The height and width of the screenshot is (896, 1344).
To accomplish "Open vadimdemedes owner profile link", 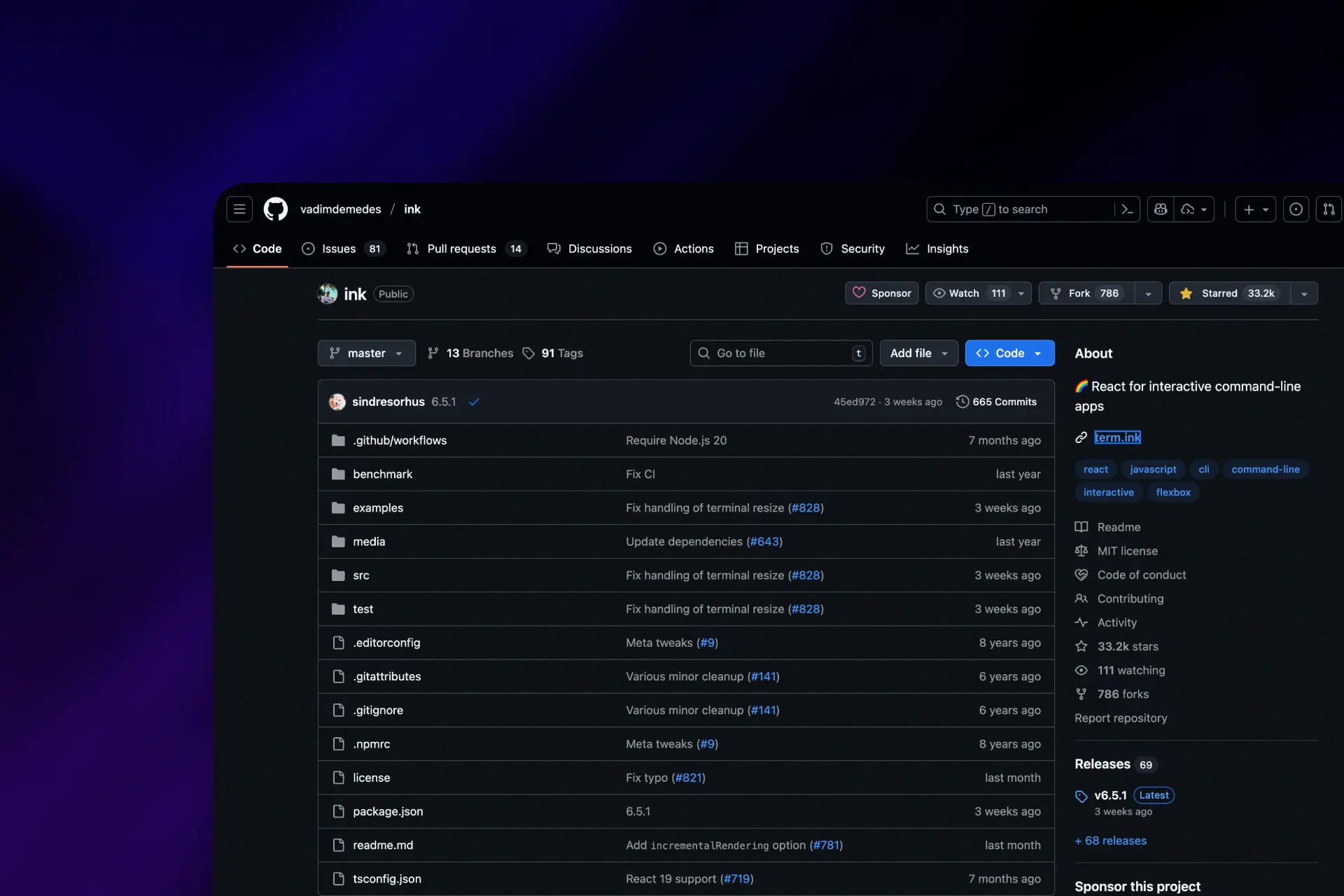I will point(341,209).
